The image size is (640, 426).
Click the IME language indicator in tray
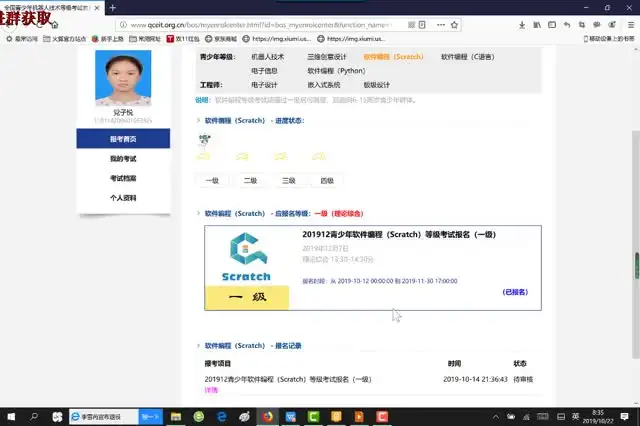click(x=576, y=417)
